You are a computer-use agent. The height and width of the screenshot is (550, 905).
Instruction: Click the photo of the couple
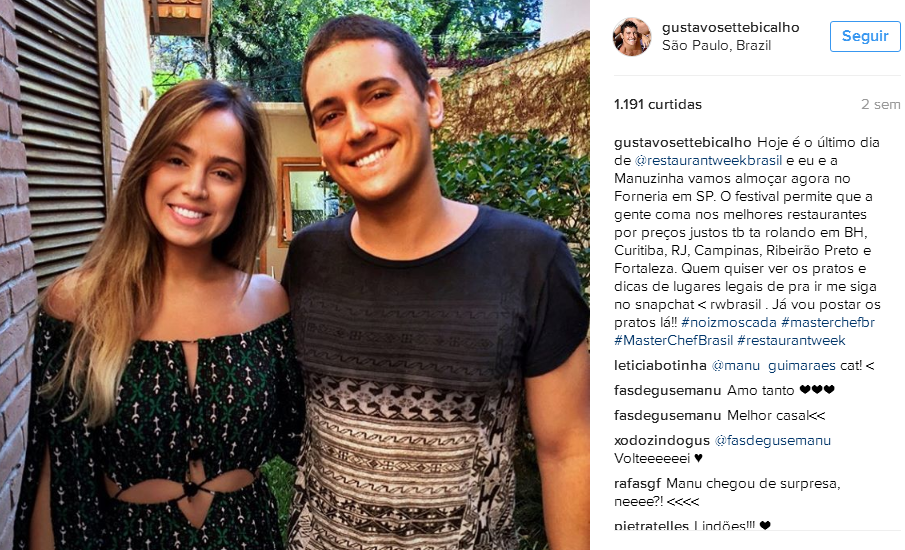(295, 275)
